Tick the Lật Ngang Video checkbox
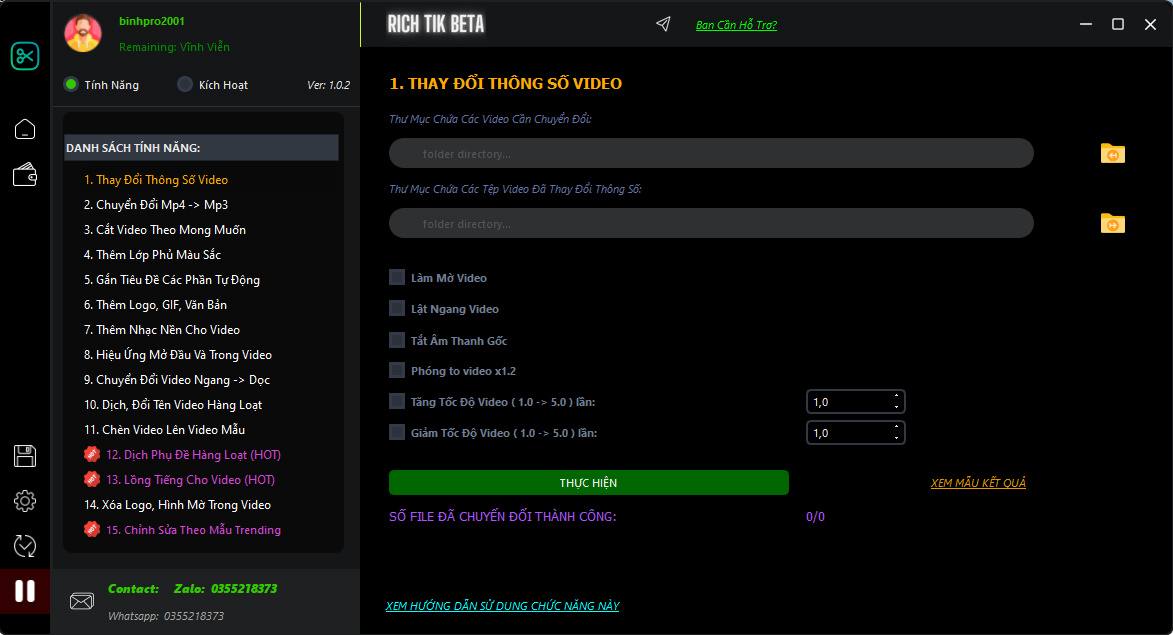This screenshot has width=1173, height=635. [x=396, y=308]
